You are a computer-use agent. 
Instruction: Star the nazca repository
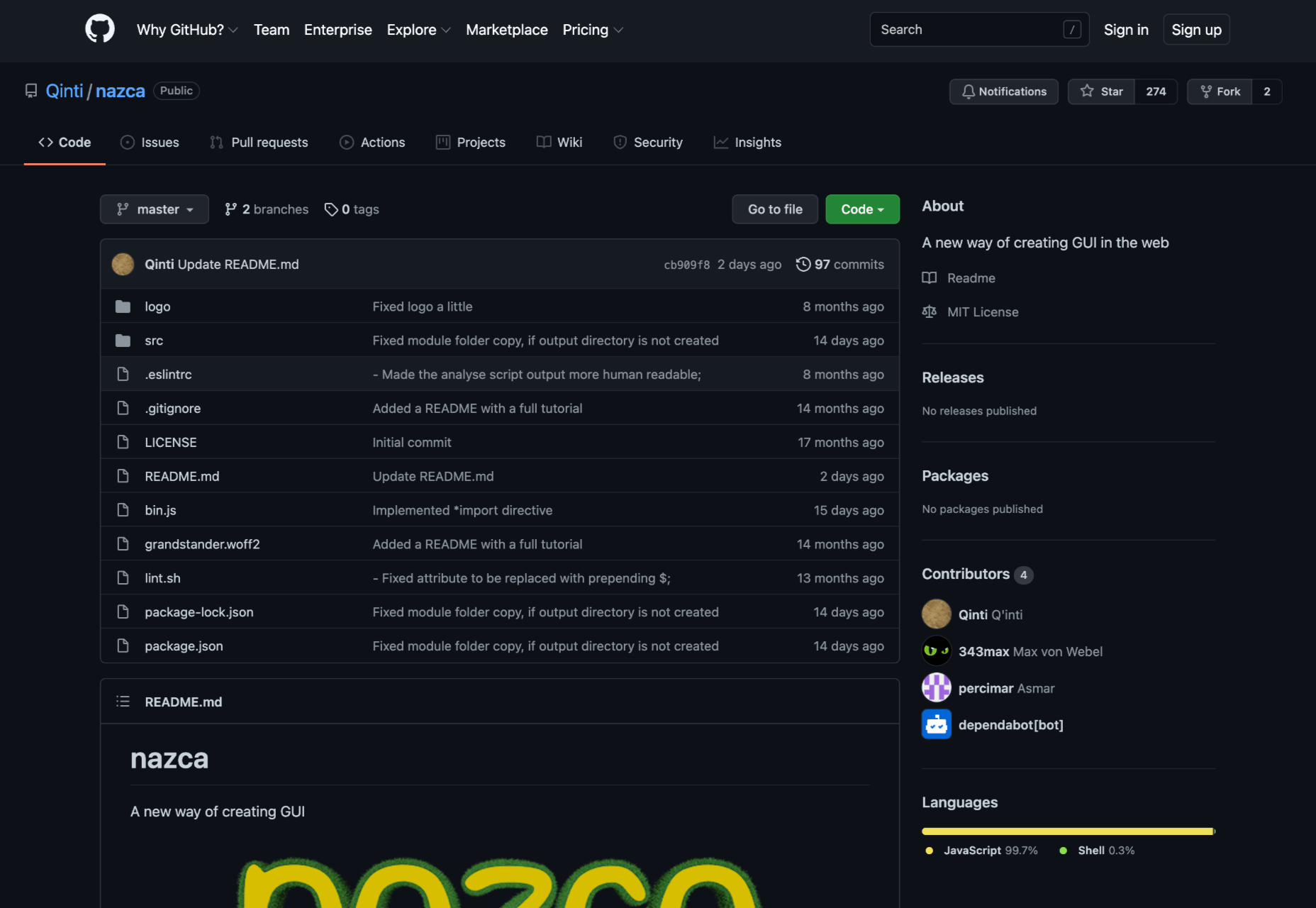point(1101,92)
